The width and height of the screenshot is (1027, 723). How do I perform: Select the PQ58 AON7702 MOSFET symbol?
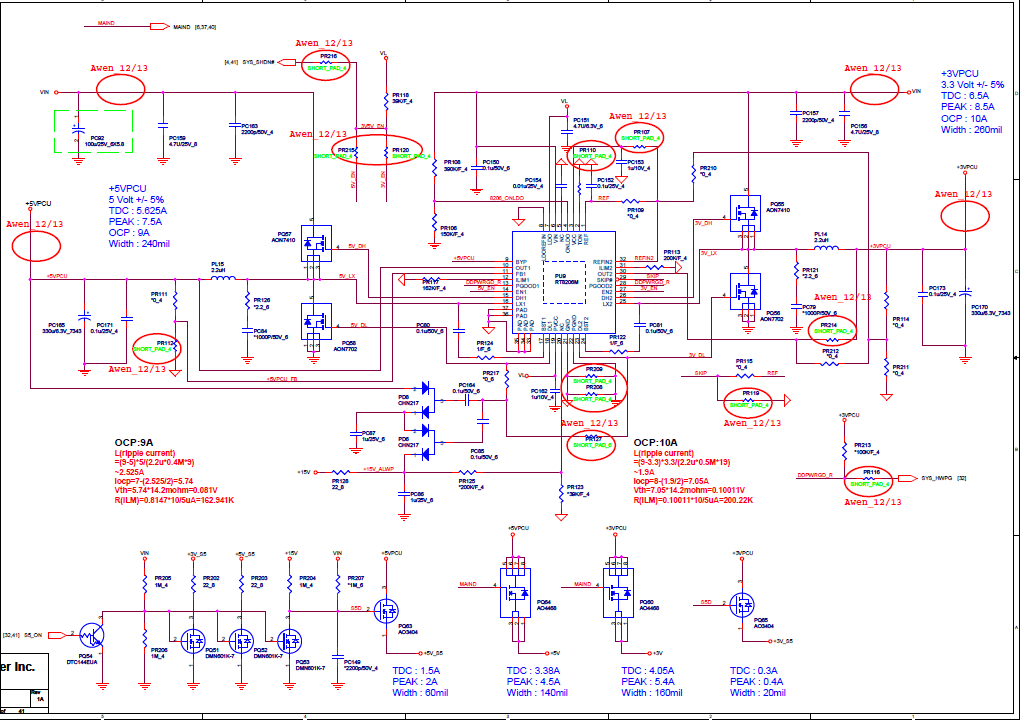[x=316, y=321]
